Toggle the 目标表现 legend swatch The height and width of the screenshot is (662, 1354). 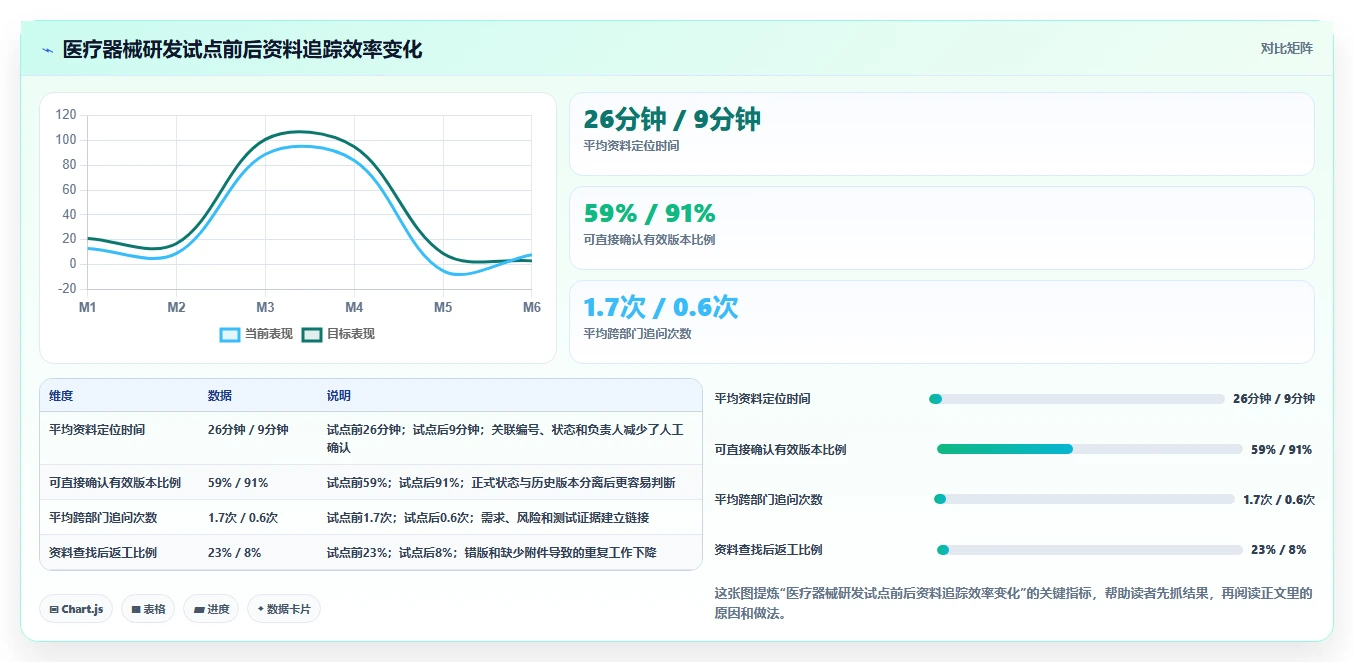tap(312, 334)
